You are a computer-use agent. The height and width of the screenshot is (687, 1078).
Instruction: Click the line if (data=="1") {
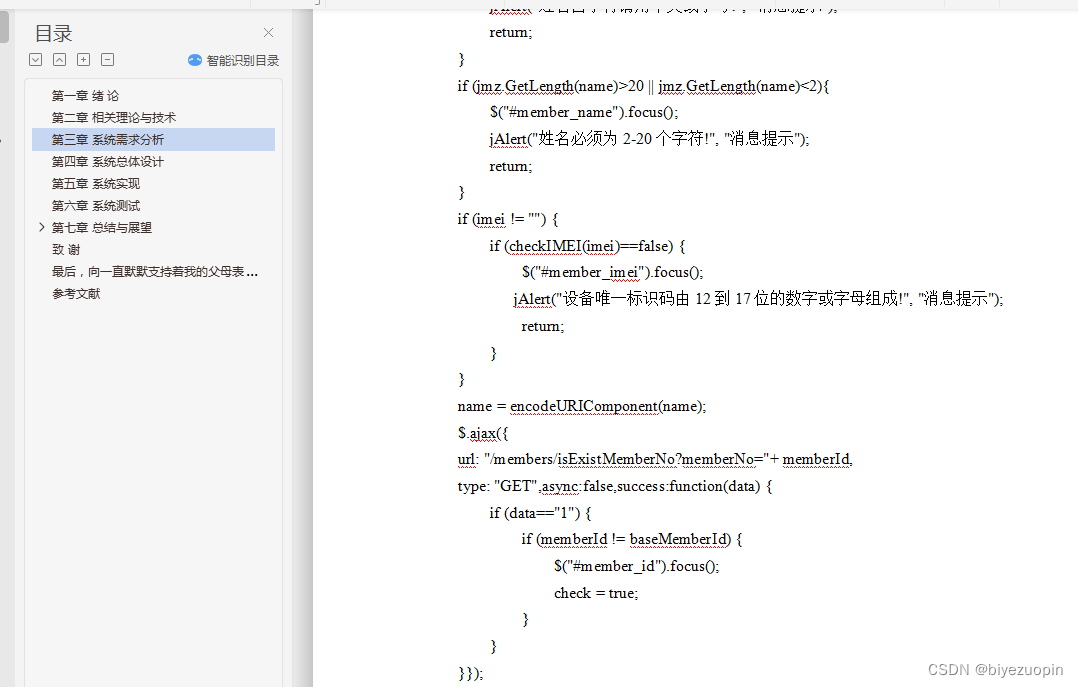point(540,513)
